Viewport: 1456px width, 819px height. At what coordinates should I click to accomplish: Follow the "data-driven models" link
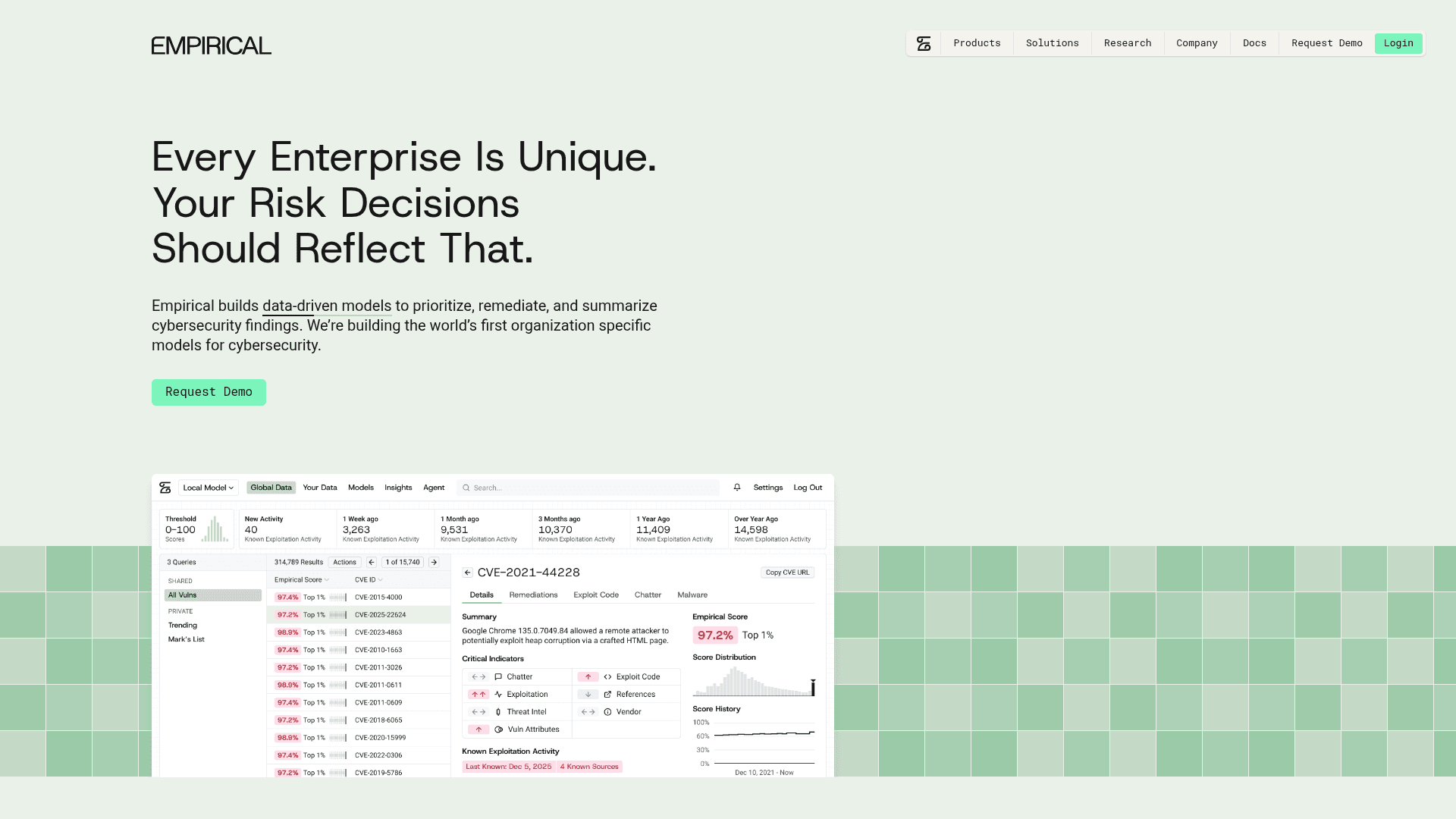pos(327,306)
